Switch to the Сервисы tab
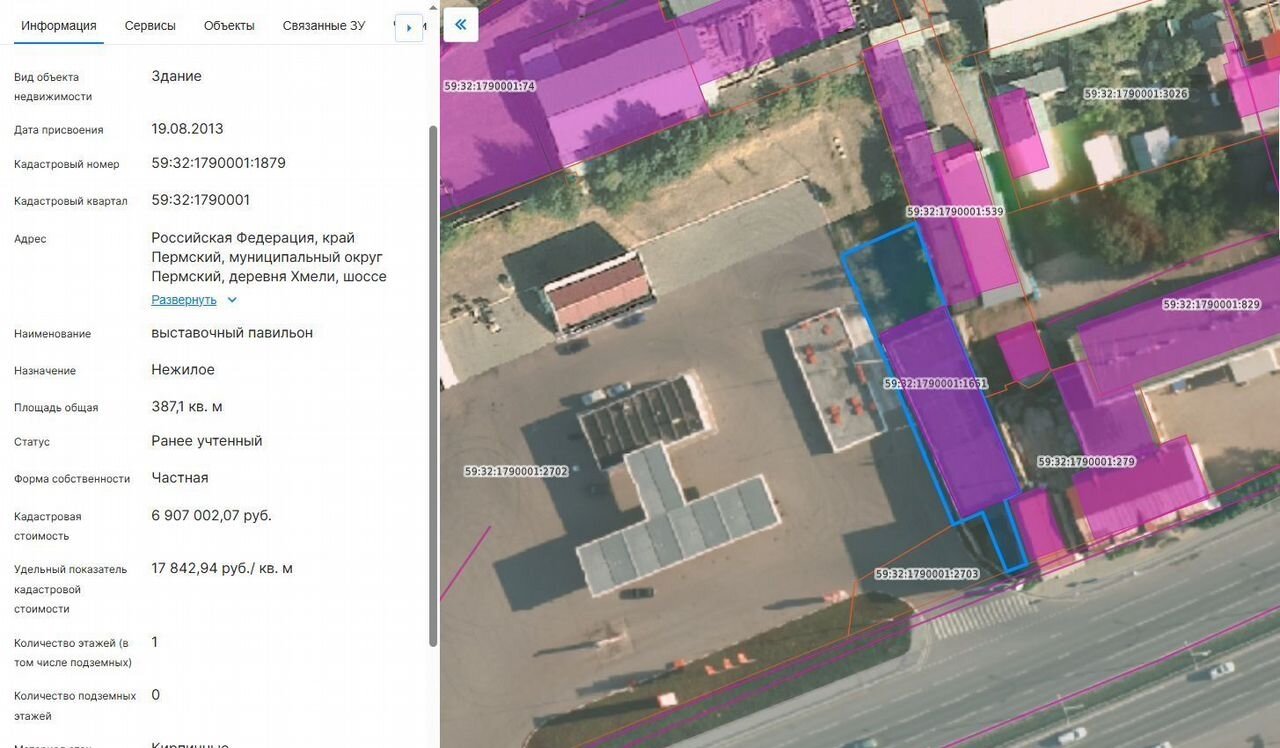Viewport: 1280px width, 748px height. point(150,26)
